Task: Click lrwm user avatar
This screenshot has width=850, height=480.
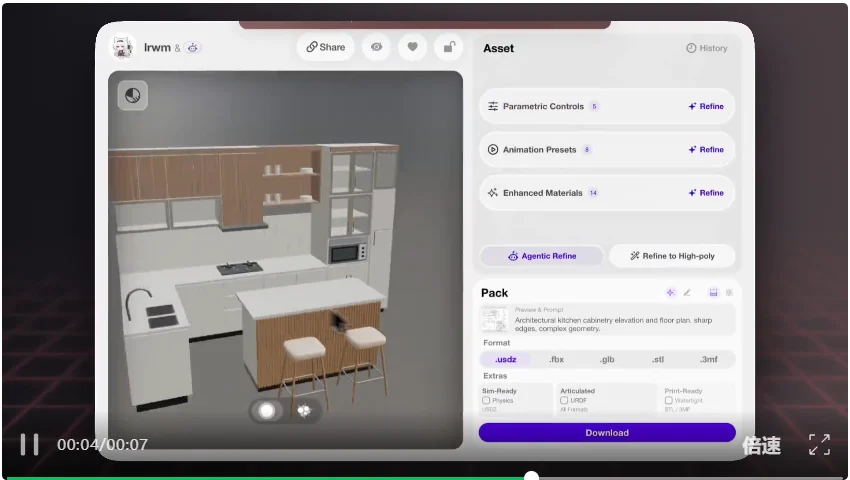Action: [x=123, y=48]
